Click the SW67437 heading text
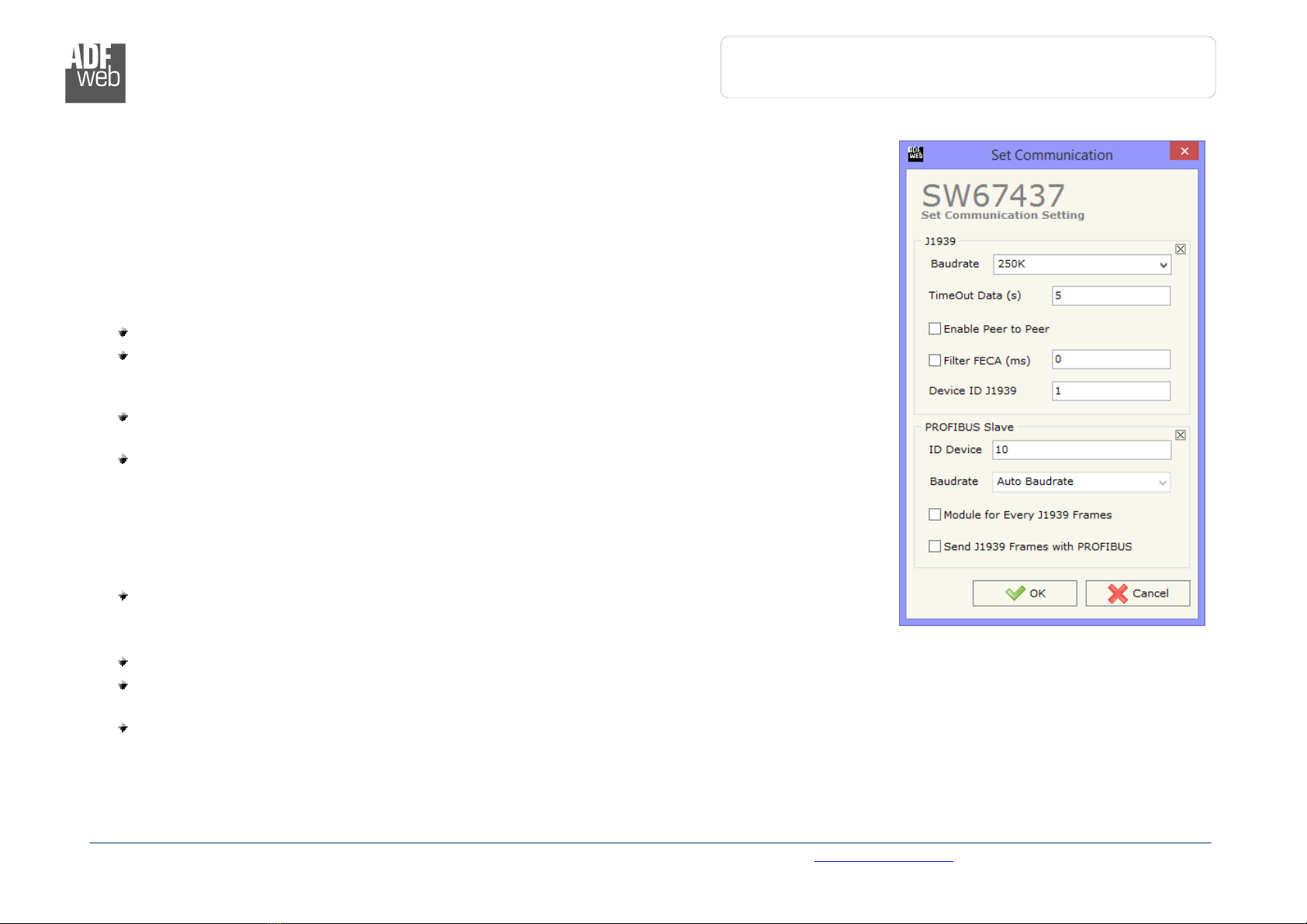 coord(993,195)
